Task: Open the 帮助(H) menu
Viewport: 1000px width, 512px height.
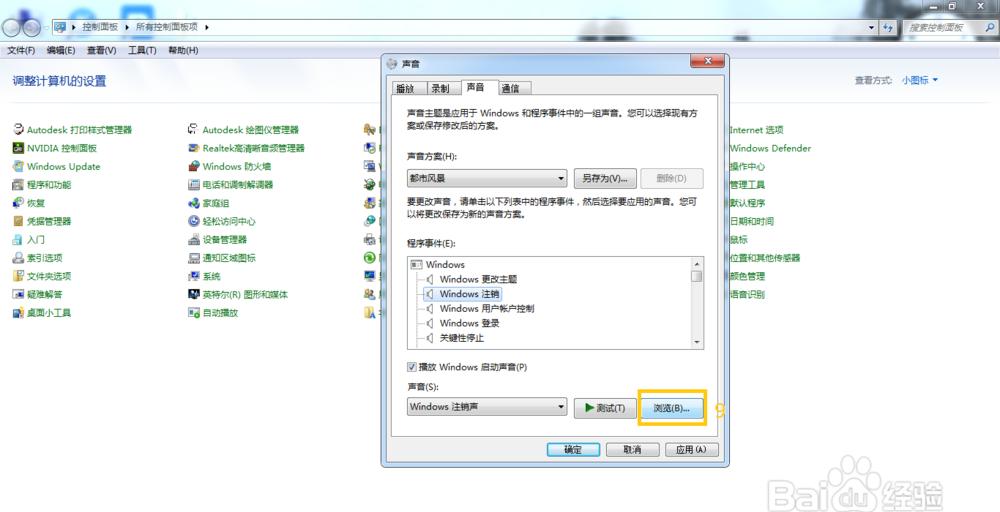Action: pyautogui.click(x=183, y=50)
